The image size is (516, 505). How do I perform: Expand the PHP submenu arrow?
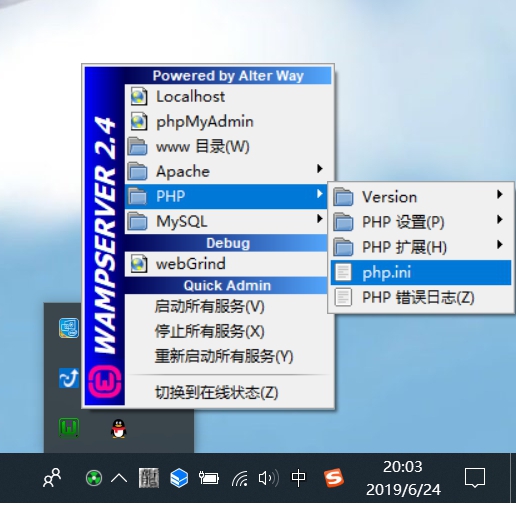(320, 194)
